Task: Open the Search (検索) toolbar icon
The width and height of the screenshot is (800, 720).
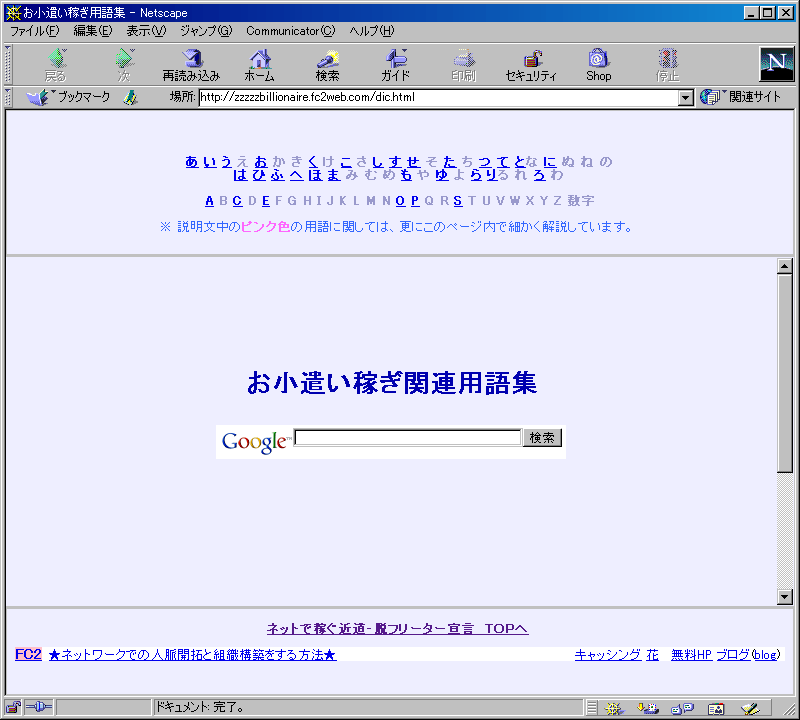Action: pyautogui.click(x=327, y=64)
